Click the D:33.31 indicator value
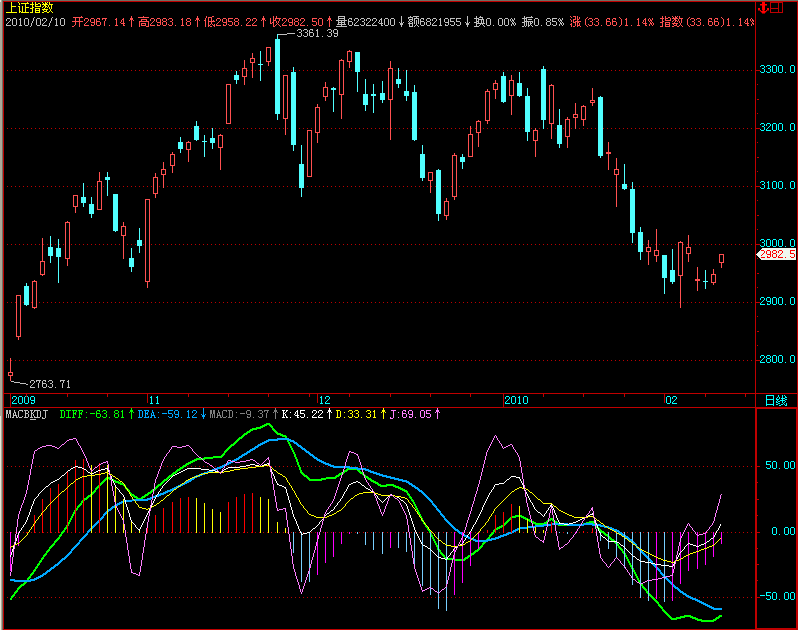This screenshot has width=798, height=630. point(356,414)
